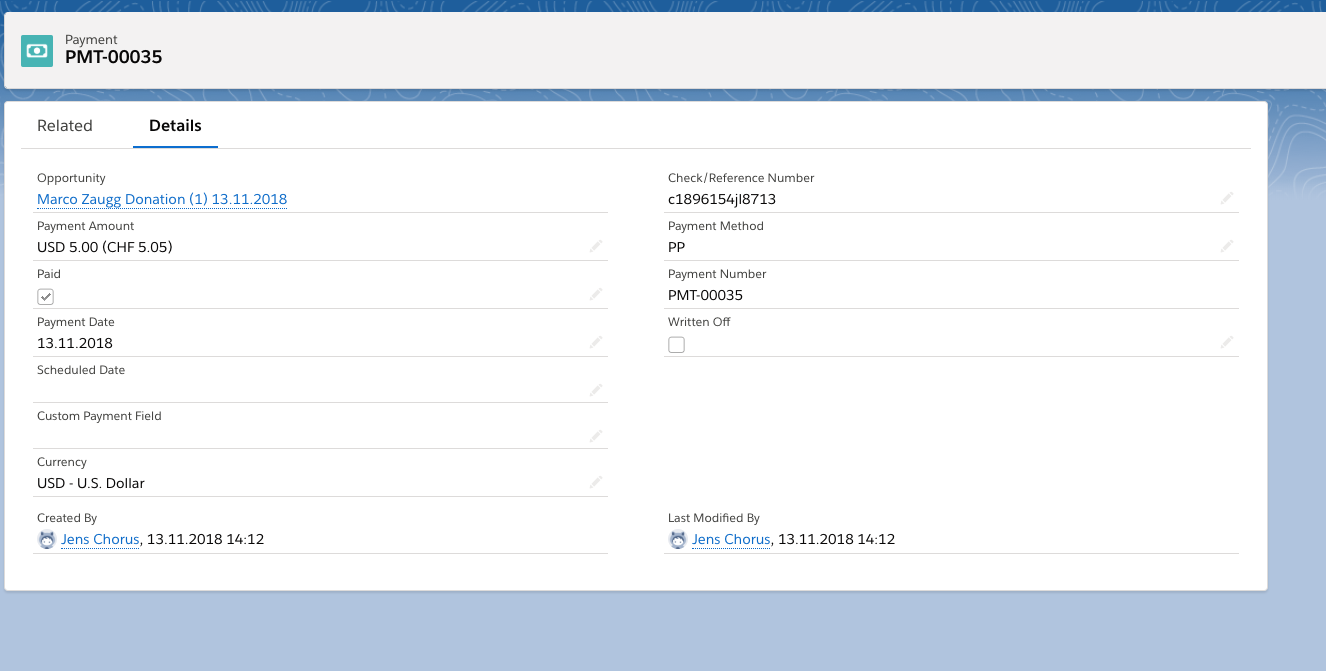
Task: Click the edit pencil for Written Off
Action: [1227, 342]
